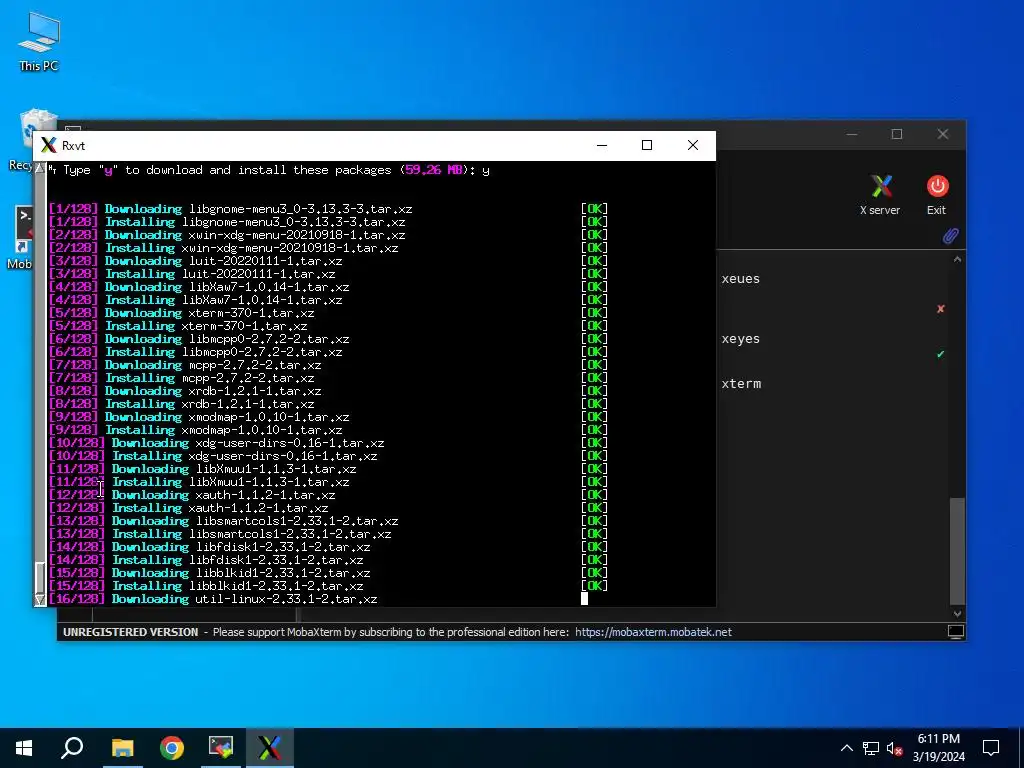Show hidden system tray icons
Image resolution: width=1024 pixels, height=768 pixels.
coord(846,748)
